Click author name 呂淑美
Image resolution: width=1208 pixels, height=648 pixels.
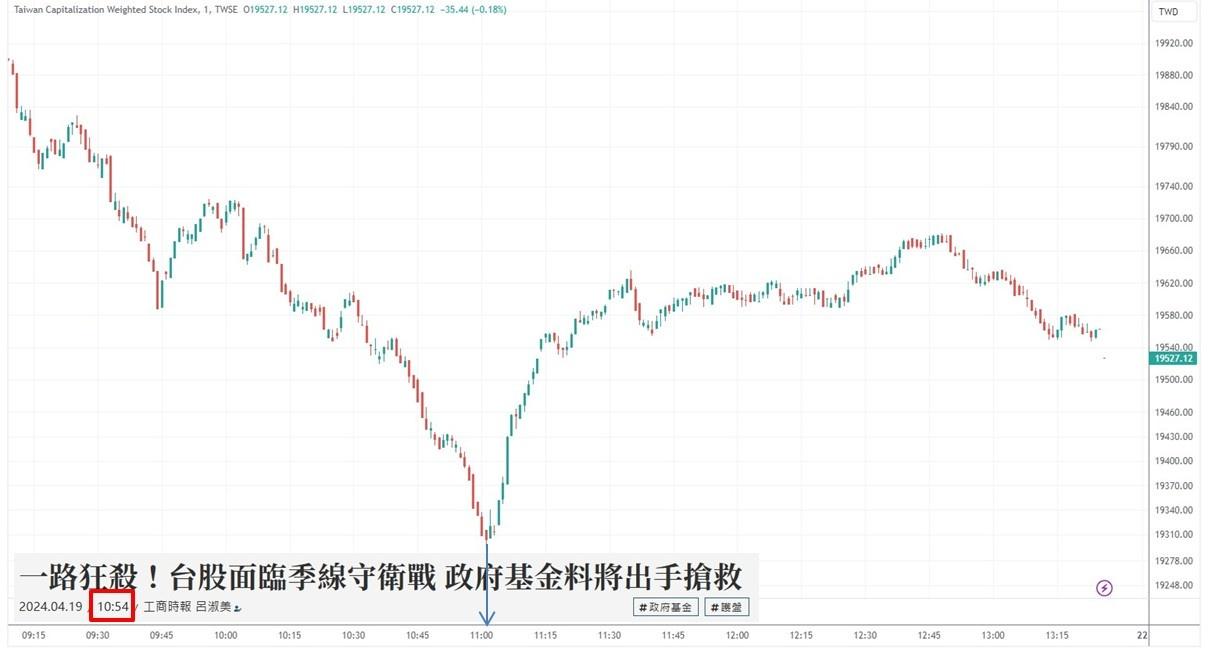(212, 607)
